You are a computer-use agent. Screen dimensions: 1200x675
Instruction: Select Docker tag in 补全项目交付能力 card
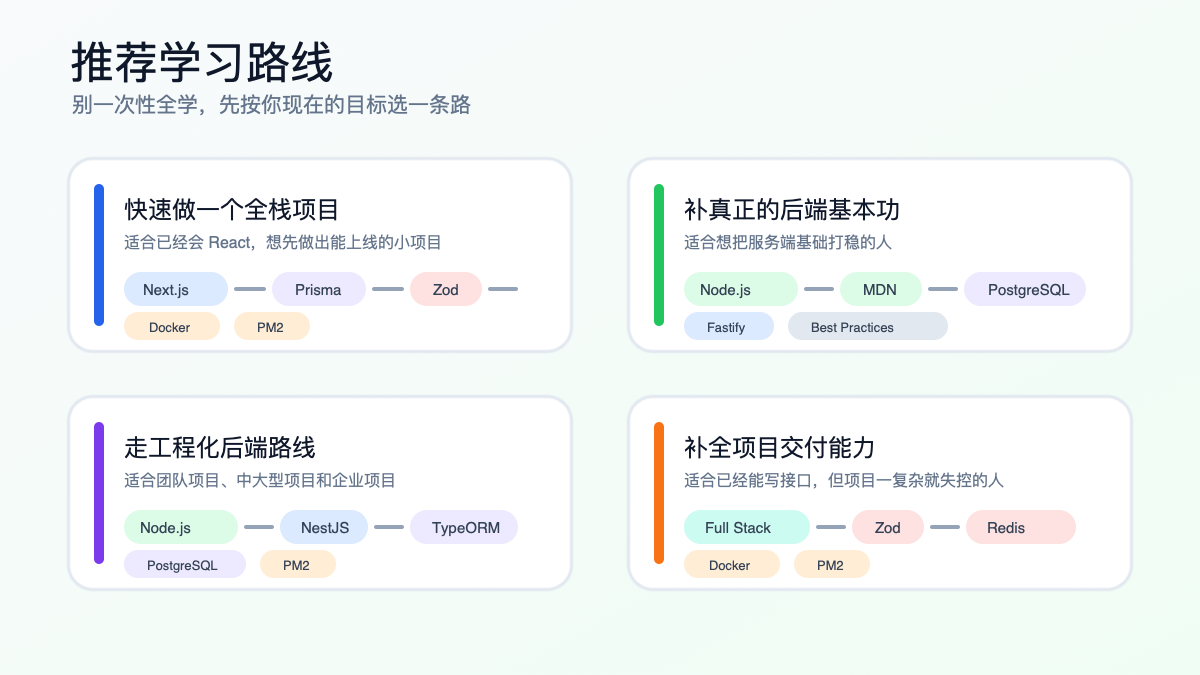(732, 564)
